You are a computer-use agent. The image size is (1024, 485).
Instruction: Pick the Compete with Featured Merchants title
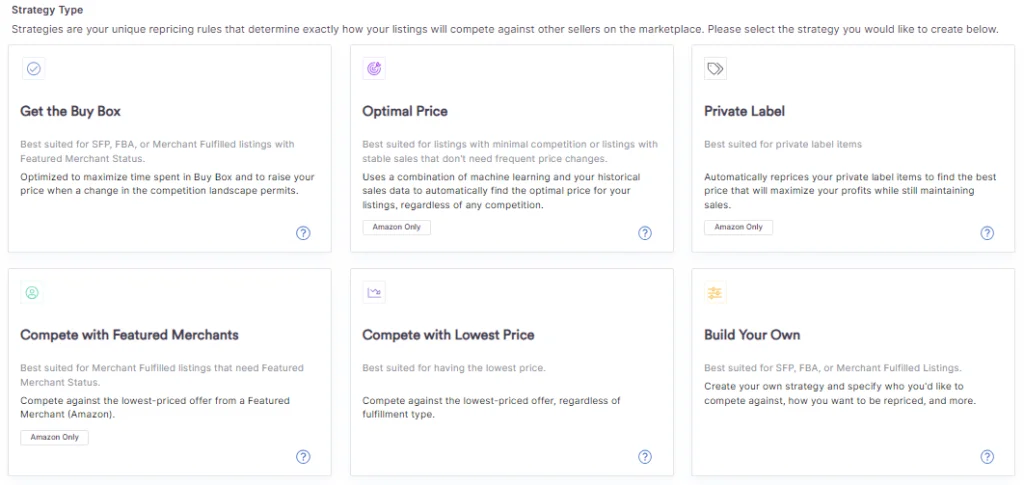click(x=129, y=335)
